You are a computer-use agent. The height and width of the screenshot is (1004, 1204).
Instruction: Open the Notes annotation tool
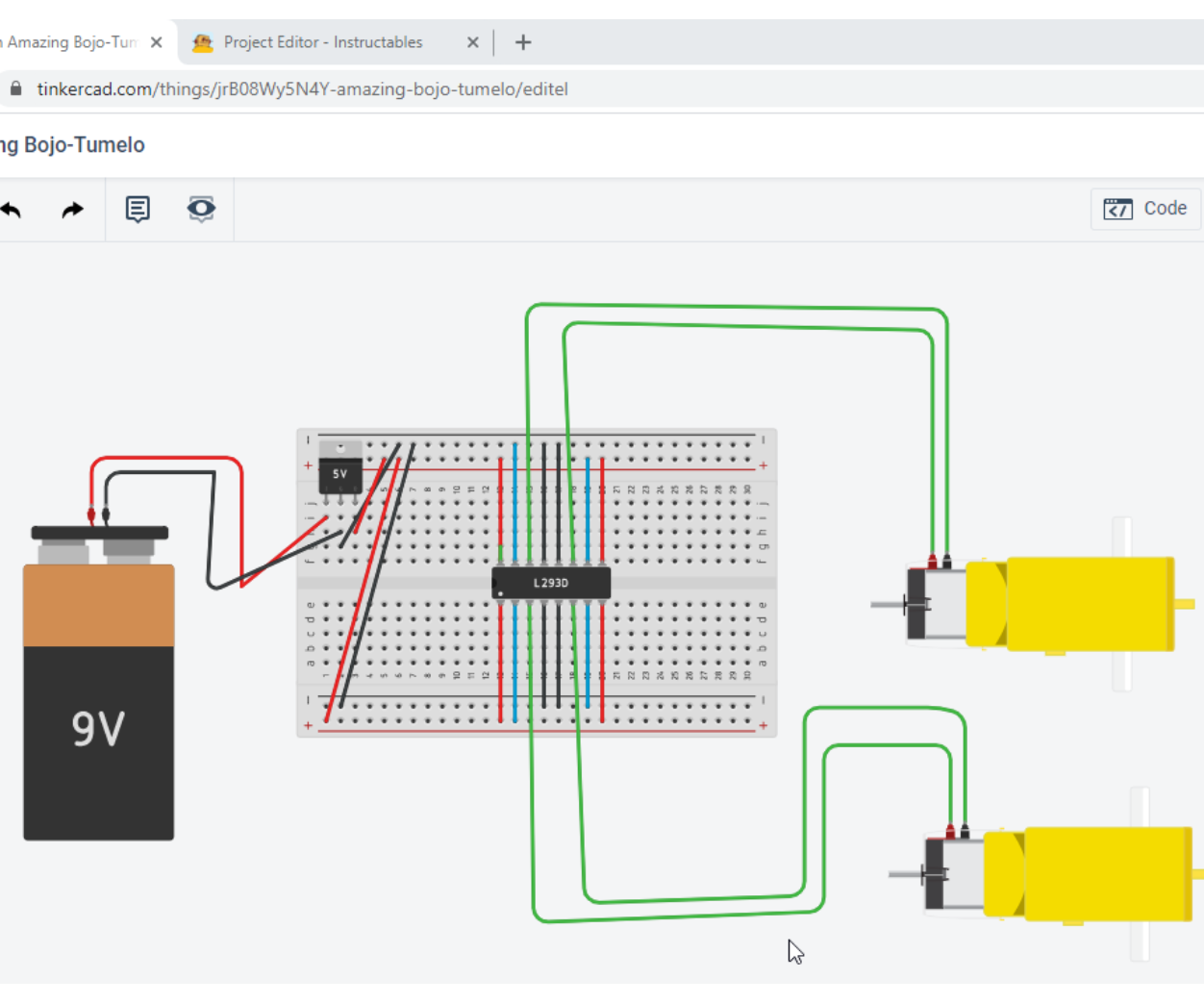coord(138,209)
